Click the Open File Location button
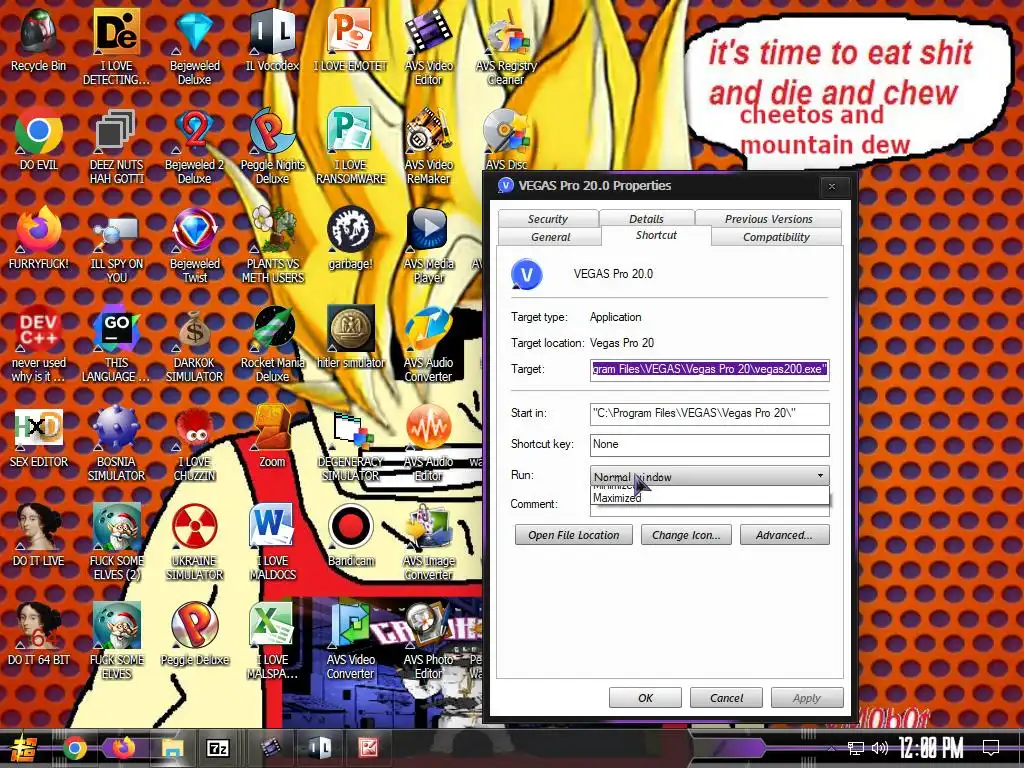 (573, 535)
